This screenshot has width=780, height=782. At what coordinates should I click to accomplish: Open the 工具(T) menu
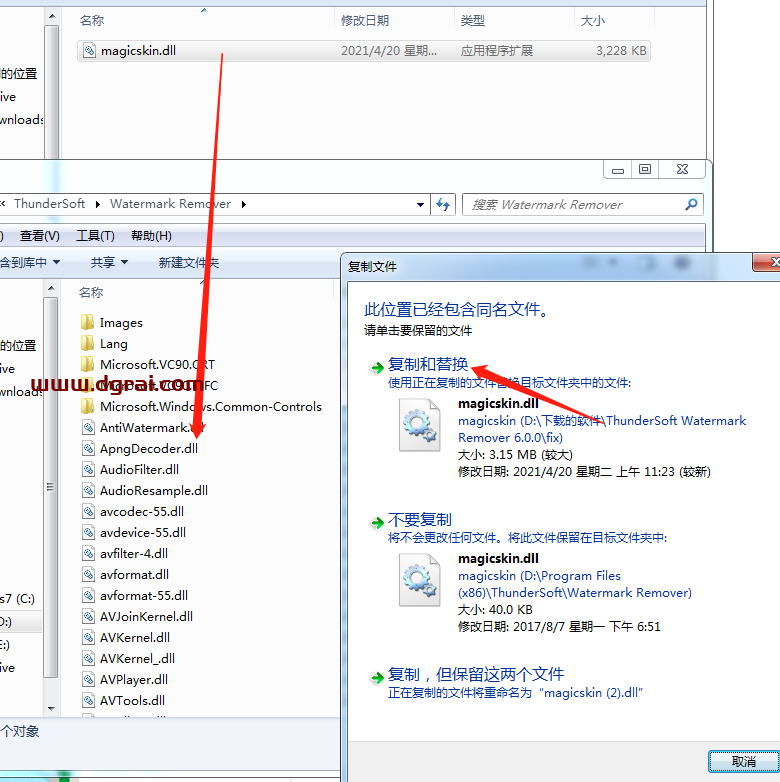pyautogui.click(x=95, y=236)
